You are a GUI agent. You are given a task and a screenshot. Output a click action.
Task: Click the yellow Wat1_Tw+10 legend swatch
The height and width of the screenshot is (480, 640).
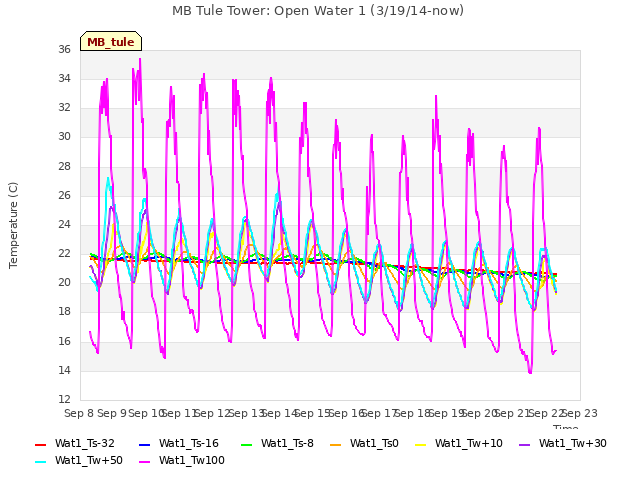420,445
